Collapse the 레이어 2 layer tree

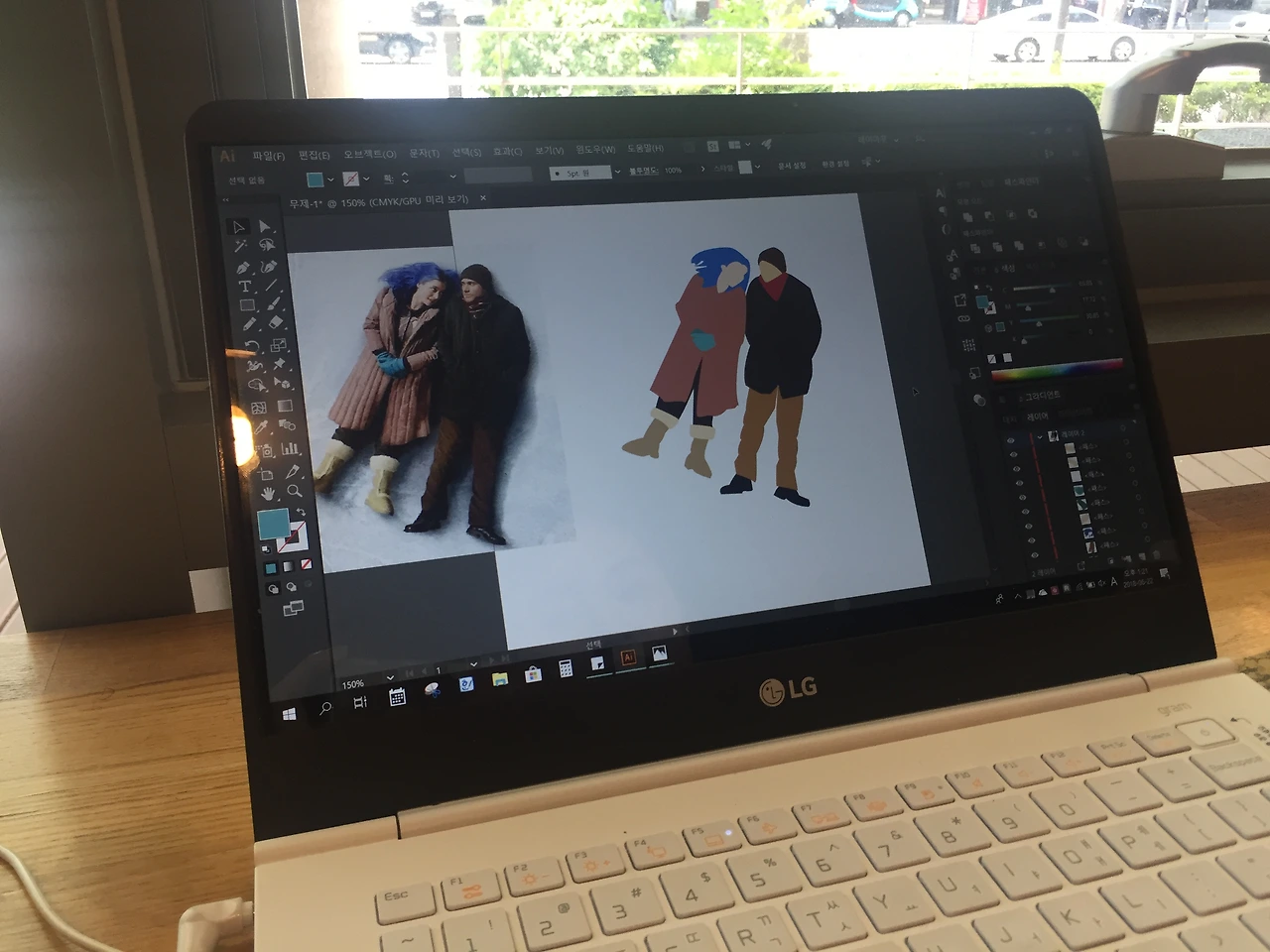[x=1041, y=436]
